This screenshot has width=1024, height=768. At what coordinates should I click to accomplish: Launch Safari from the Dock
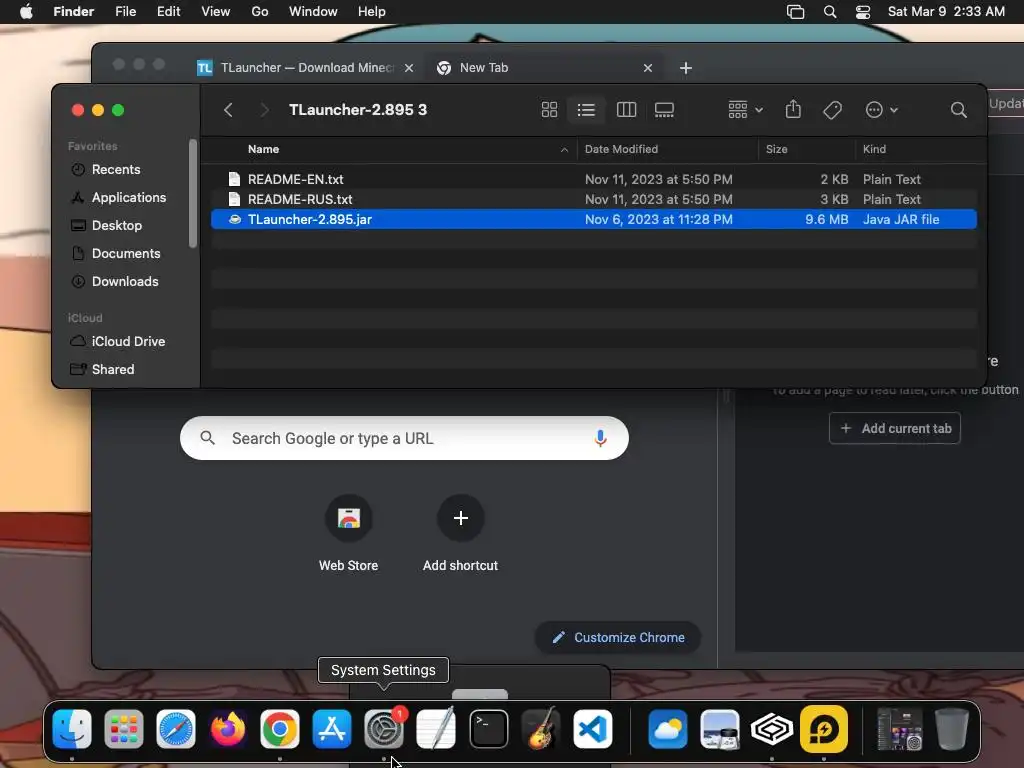176,729
